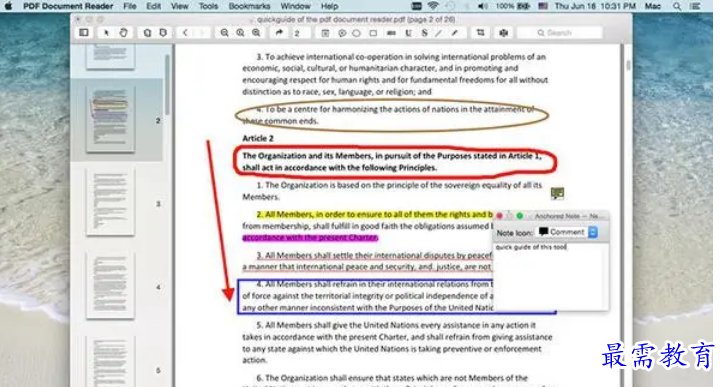Image resolution: width=723 pixels, height=387 pixels.
Task: Open the PDF Document Reader app menu
Action: [x=68, y=6]
